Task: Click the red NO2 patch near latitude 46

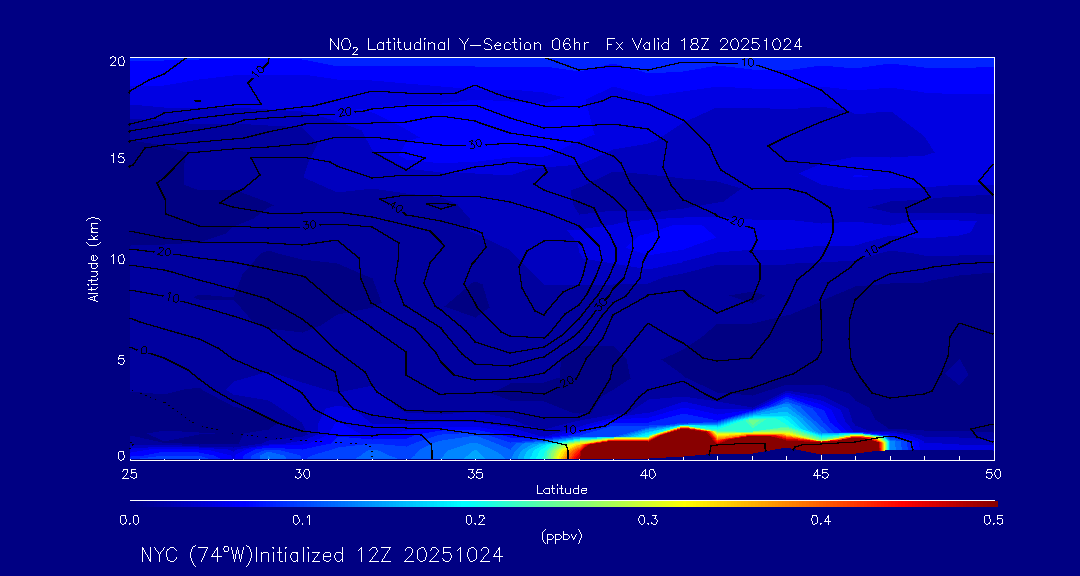Action: coord(850,441)
